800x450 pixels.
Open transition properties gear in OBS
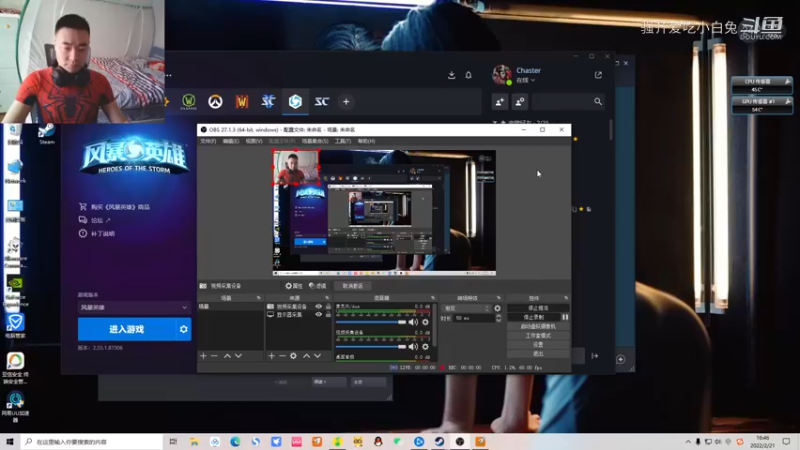coord(497,308)
